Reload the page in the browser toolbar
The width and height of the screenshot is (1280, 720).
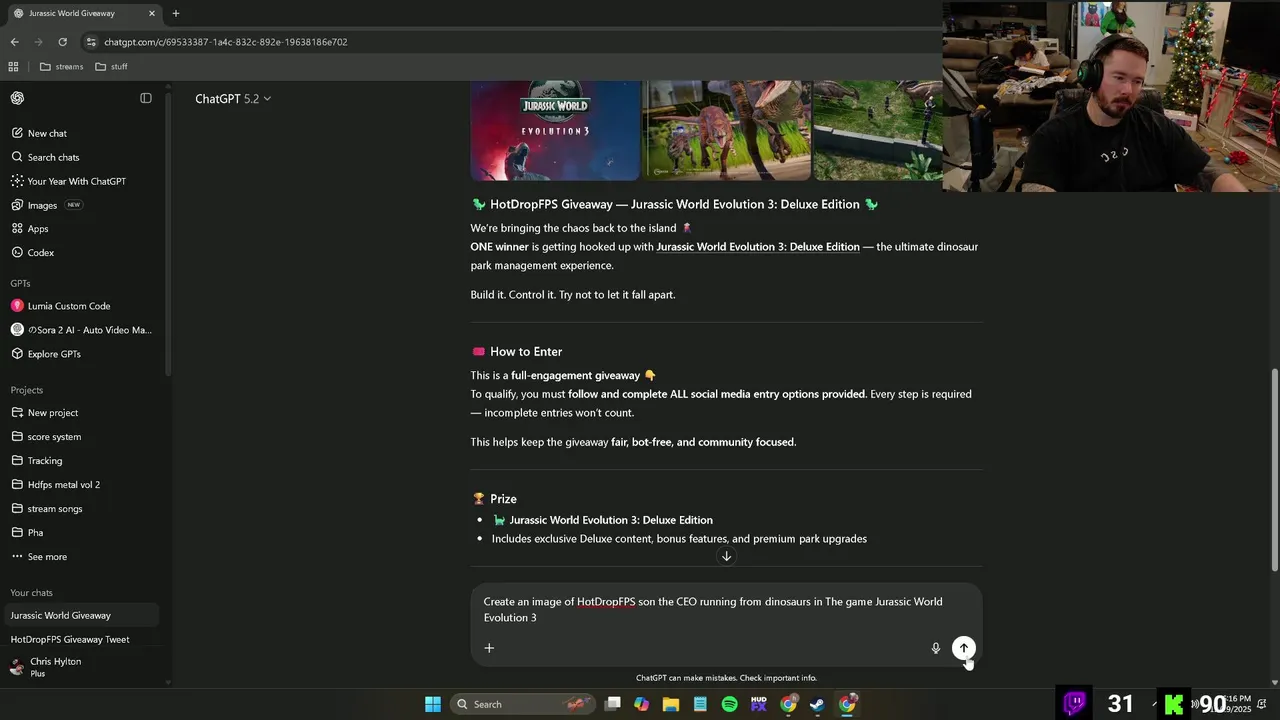[62, 42]
